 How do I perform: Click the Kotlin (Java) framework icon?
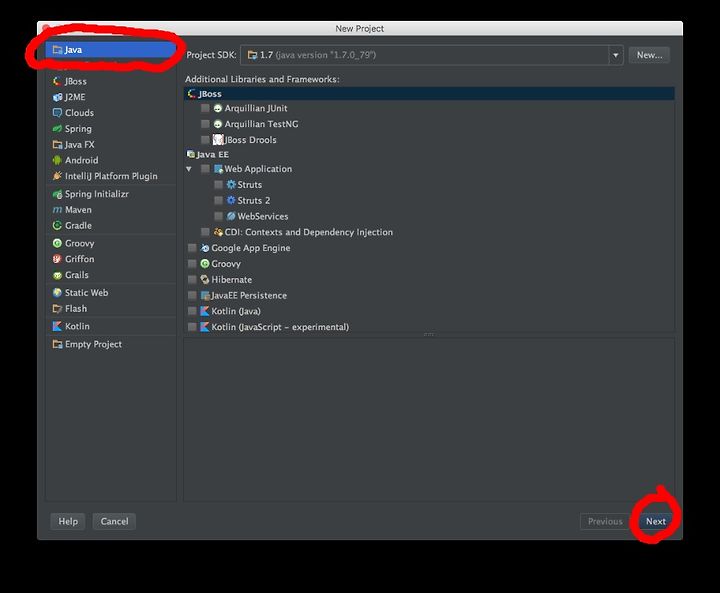(205, 311)
